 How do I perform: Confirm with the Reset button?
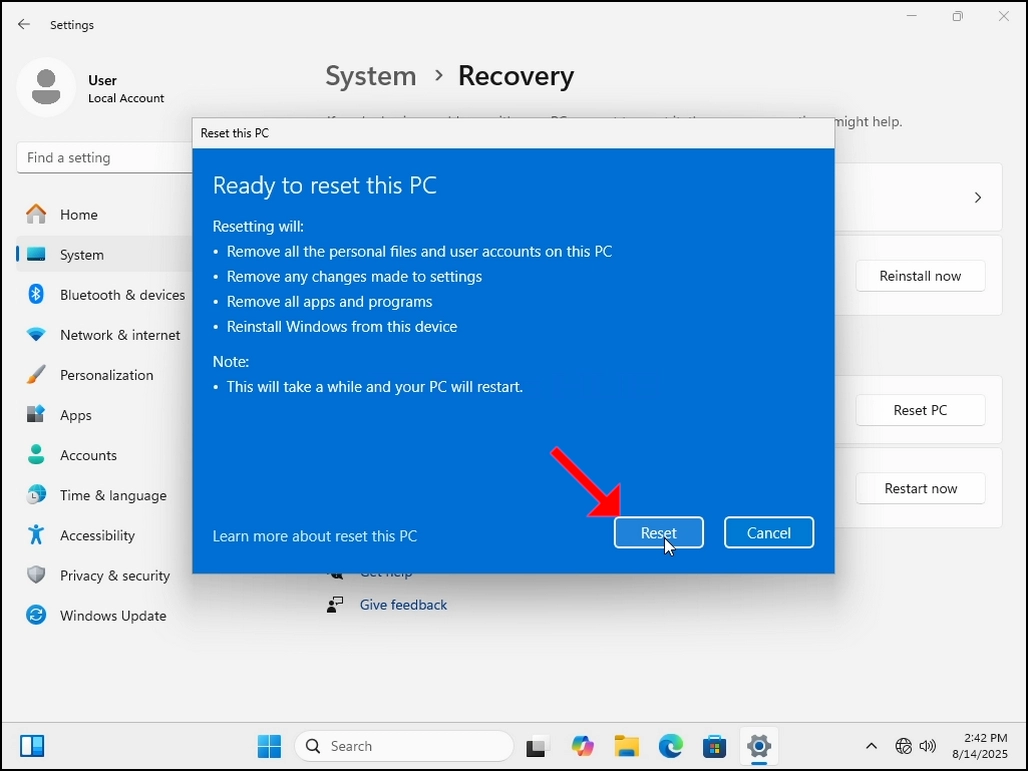tap(658, 532)
